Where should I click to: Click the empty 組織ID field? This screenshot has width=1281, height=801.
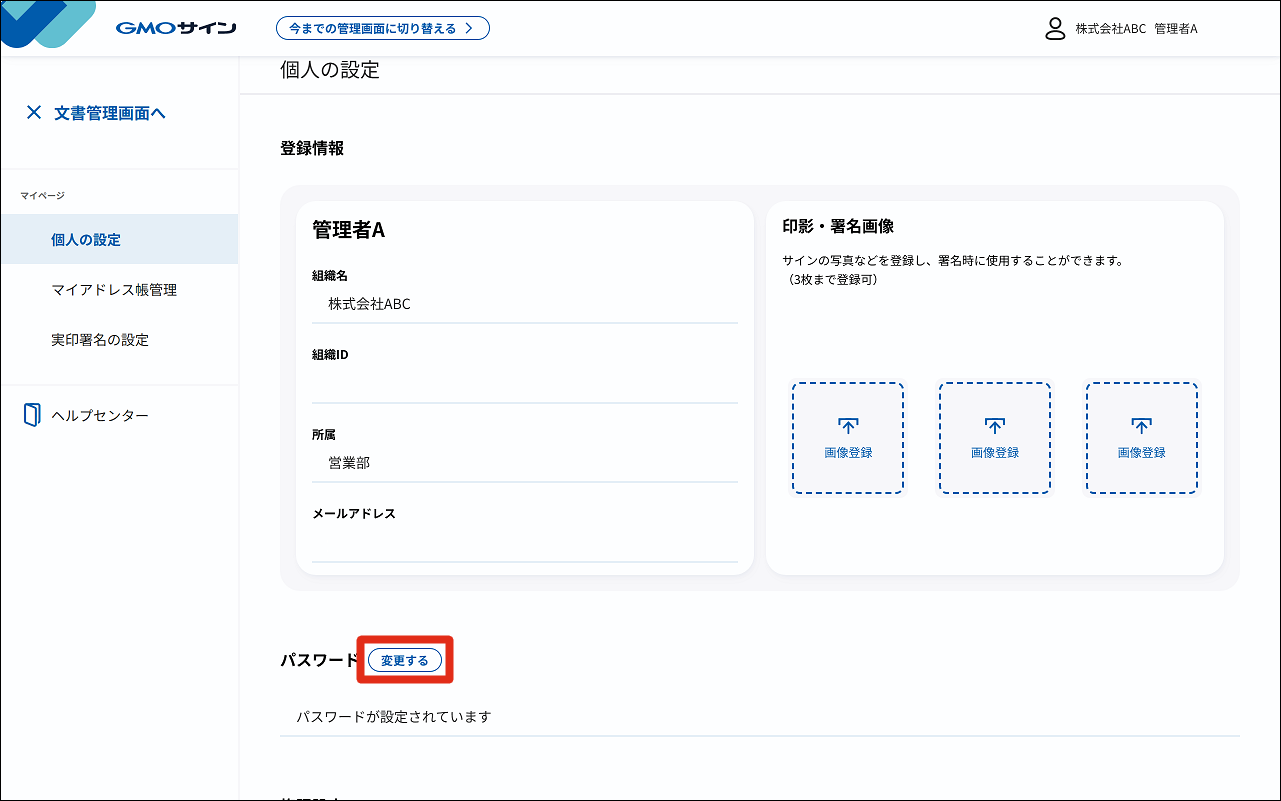click(x=524, y=384)
